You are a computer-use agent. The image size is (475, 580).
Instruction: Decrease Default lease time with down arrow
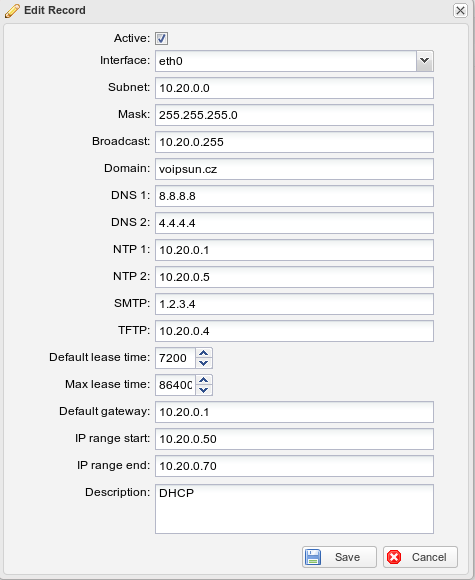coord(203,363)
